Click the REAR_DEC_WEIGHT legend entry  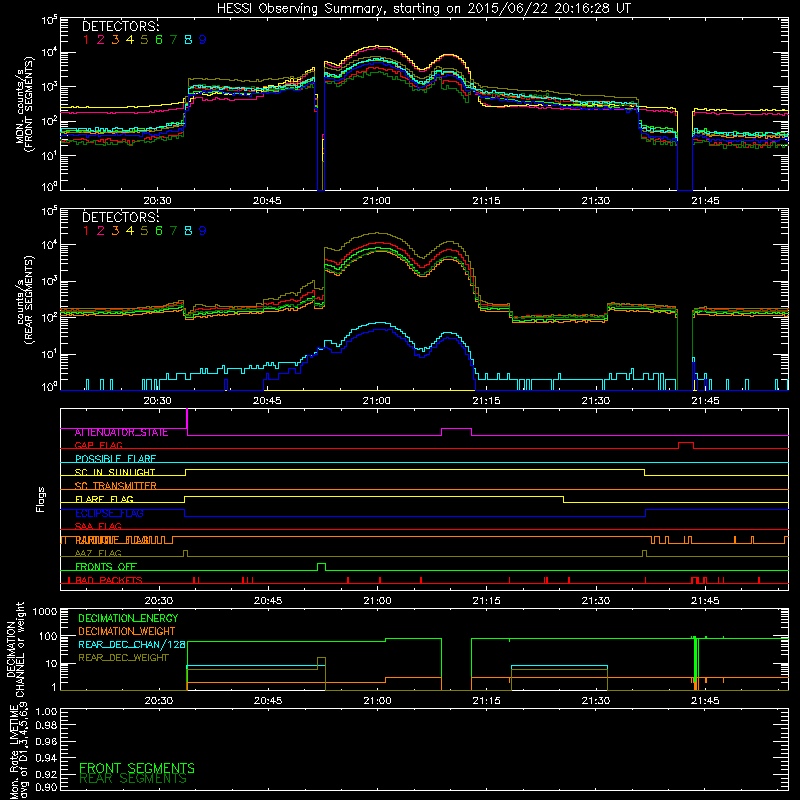tap(123, 658)
